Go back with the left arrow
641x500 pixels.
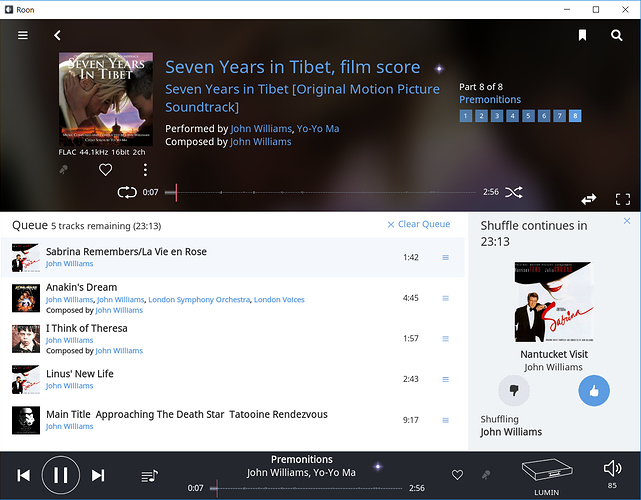pyautogui.click(x=58, y=35)
